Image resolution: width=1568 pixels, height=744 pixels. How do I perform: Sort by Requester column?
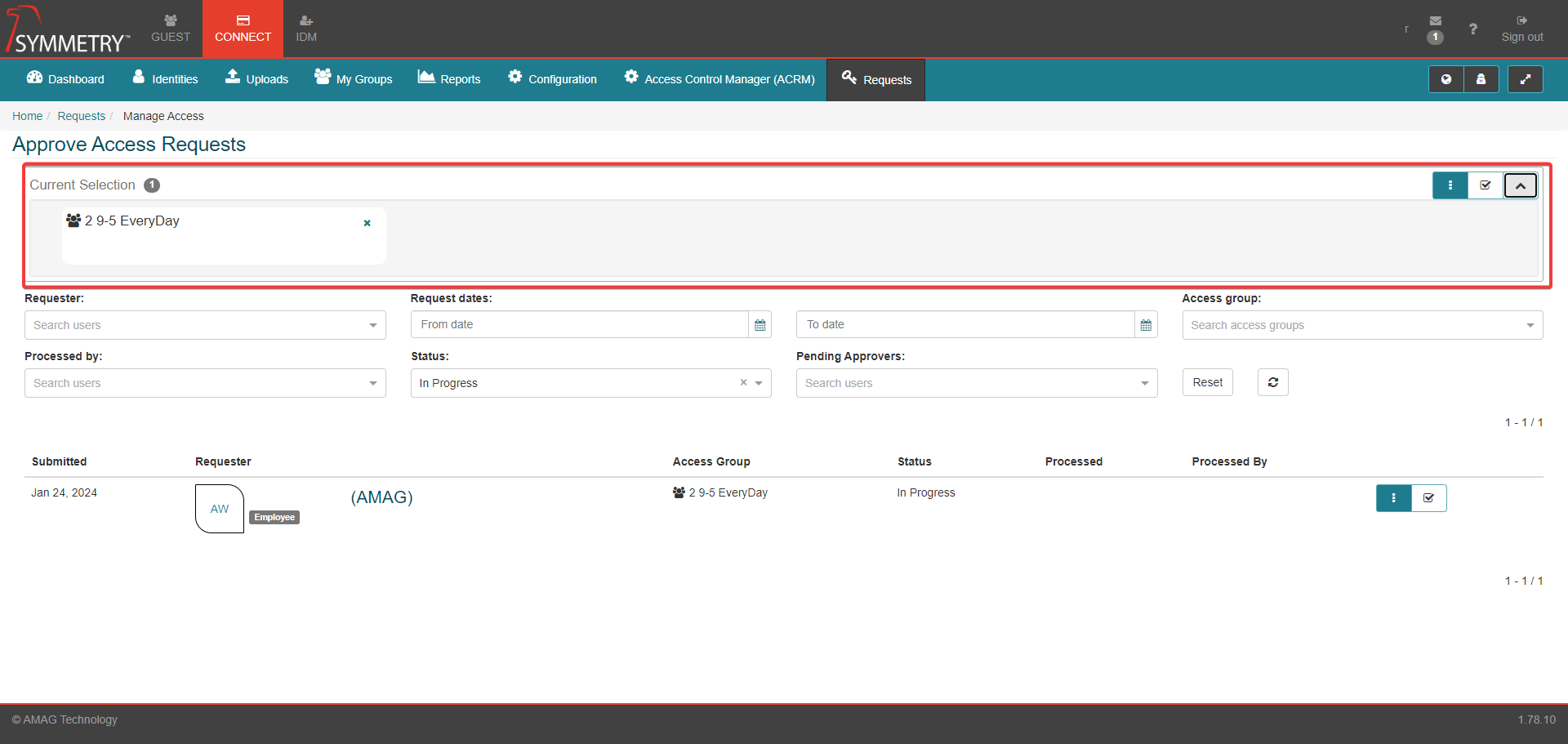[x=223, y=461]
